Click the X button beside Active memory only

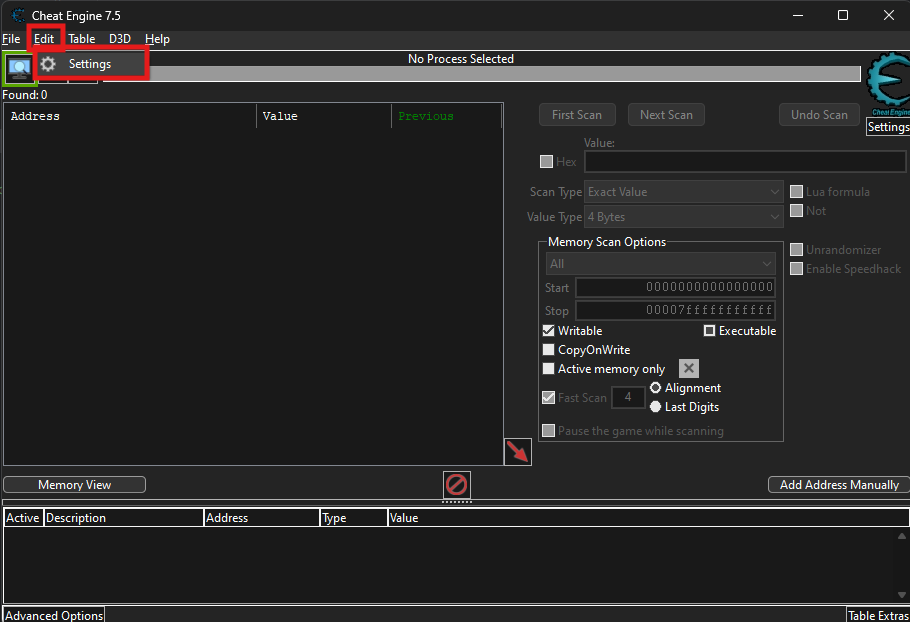click(689, 369)
